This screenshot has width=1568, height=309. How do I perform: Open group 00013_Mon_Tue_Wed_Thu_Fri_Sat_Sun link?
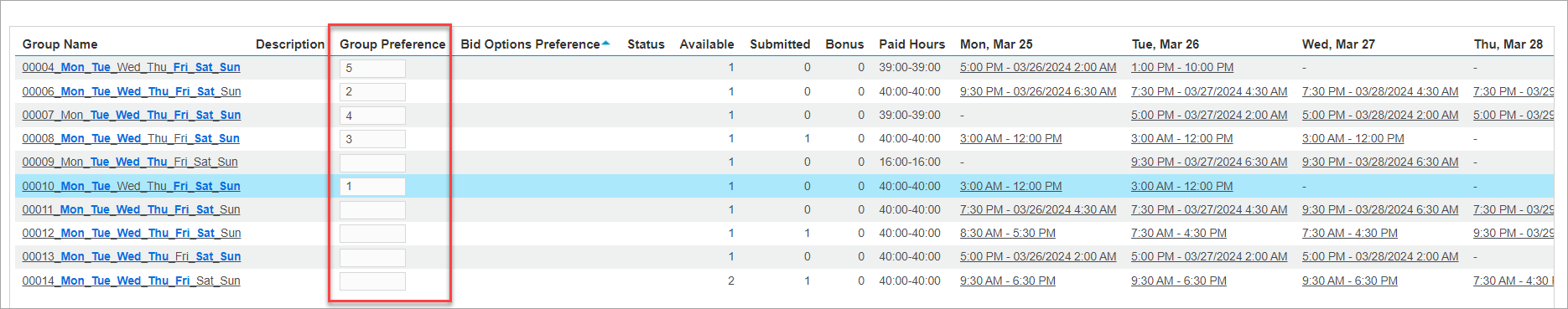click(131, 256)
